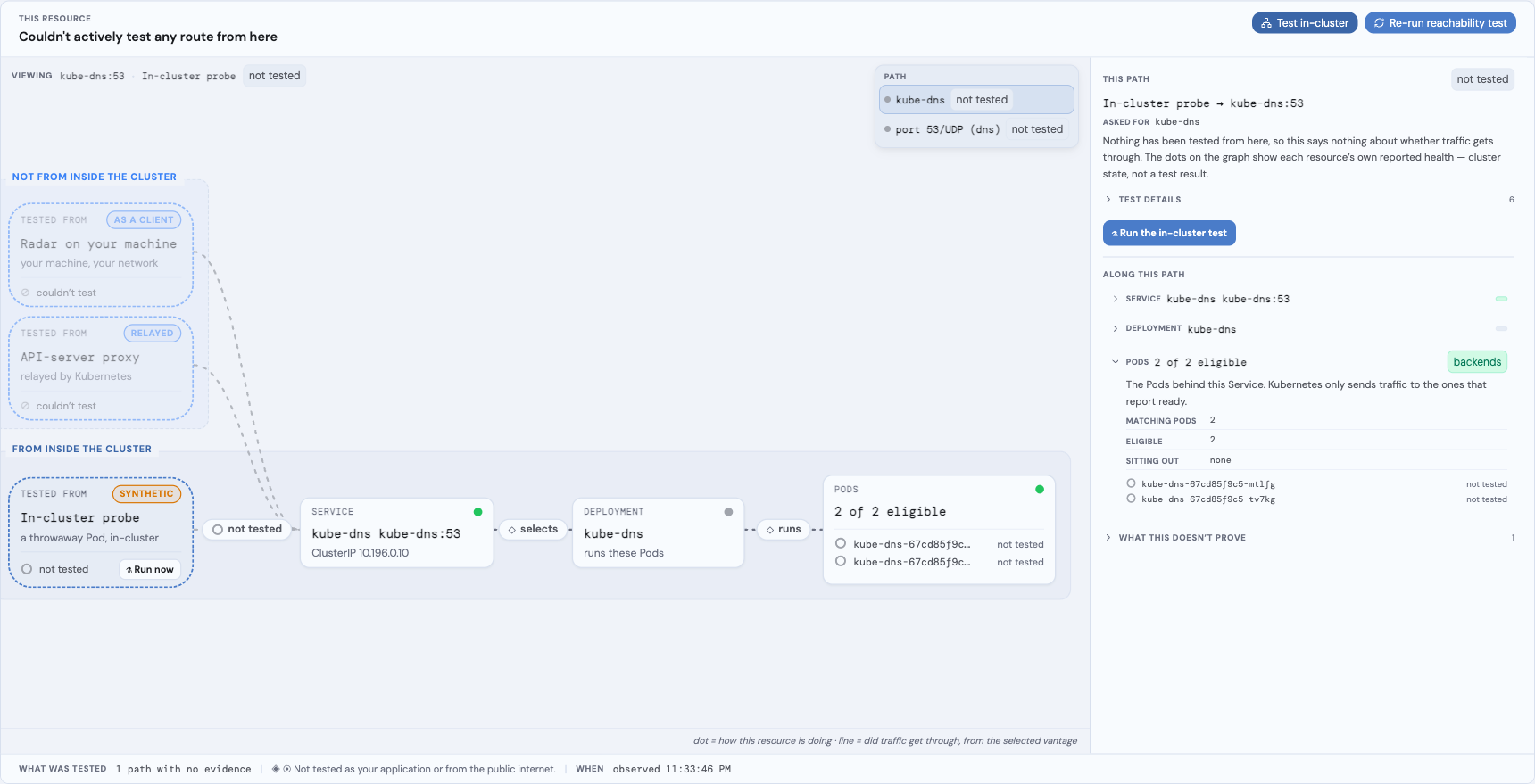The image size is (1535, 784).
Task: Click green health dot on Service node
Action: (477, 512)
